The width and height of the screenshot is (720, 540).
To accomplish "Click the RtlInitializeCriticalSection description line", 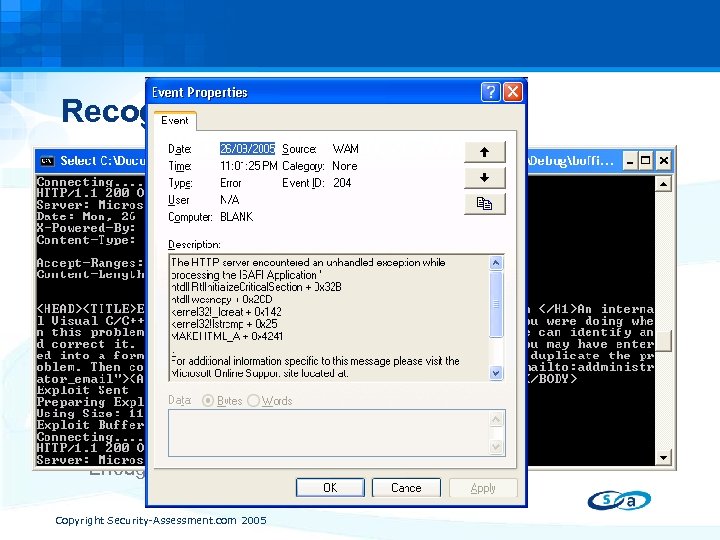I will tap(256, 287).
